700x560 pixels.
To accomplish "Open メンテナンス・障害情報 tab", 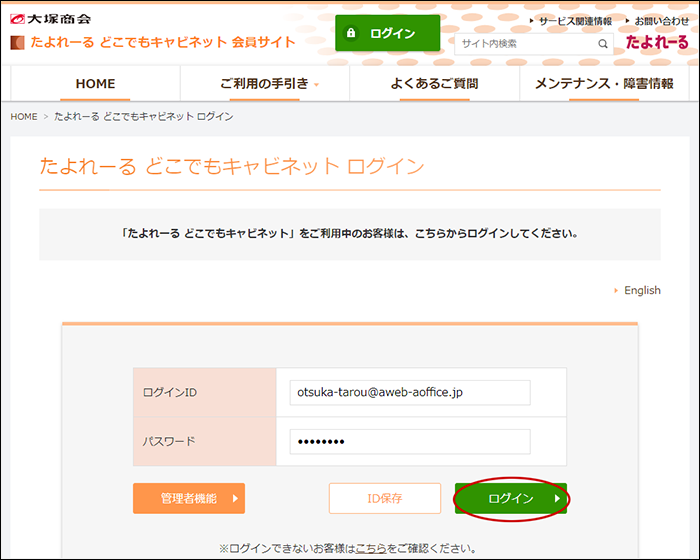I will (x=604, y=84).
